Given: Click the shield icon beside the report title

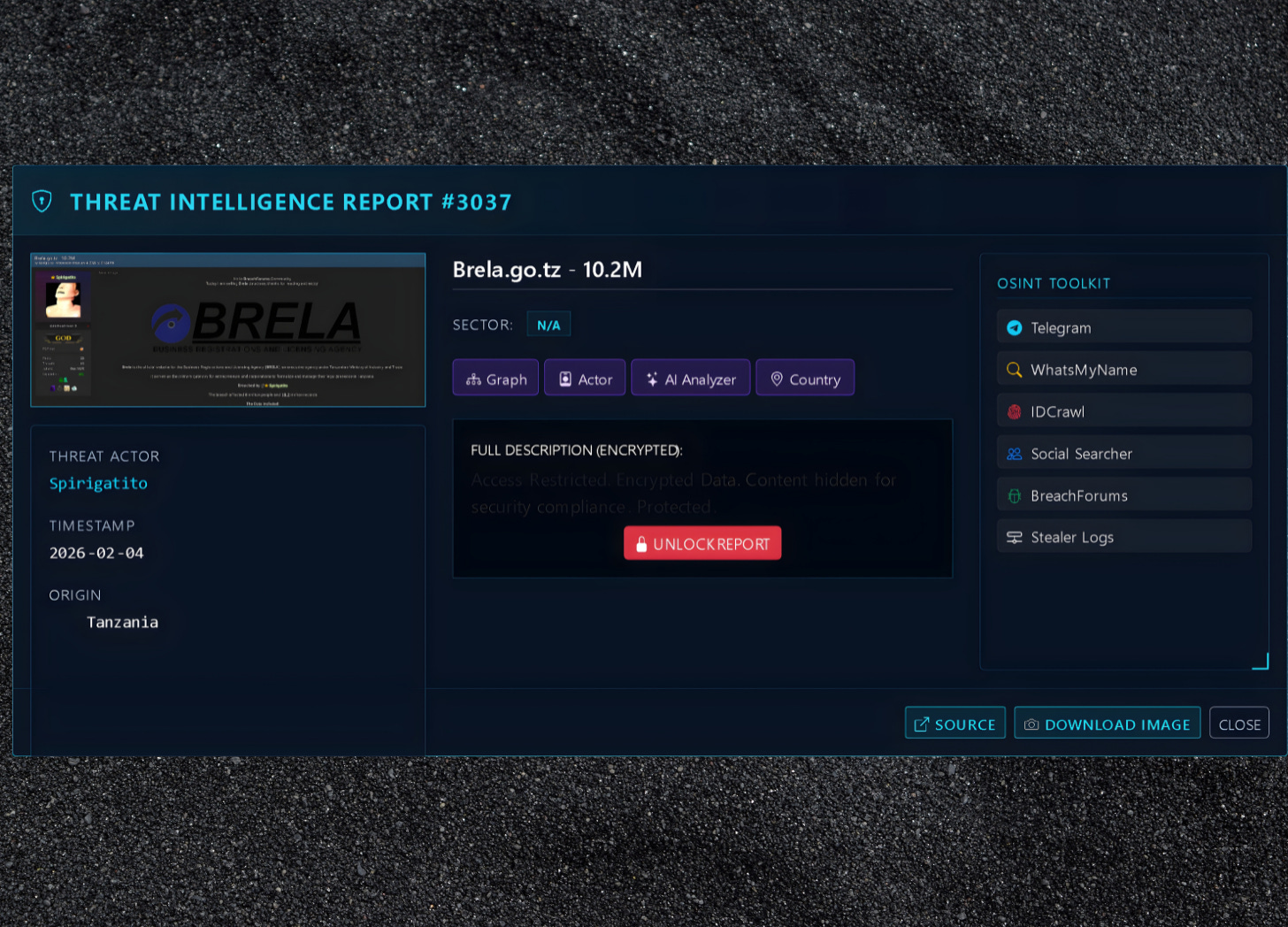Looking at the screenshot, I should (42, 202).
